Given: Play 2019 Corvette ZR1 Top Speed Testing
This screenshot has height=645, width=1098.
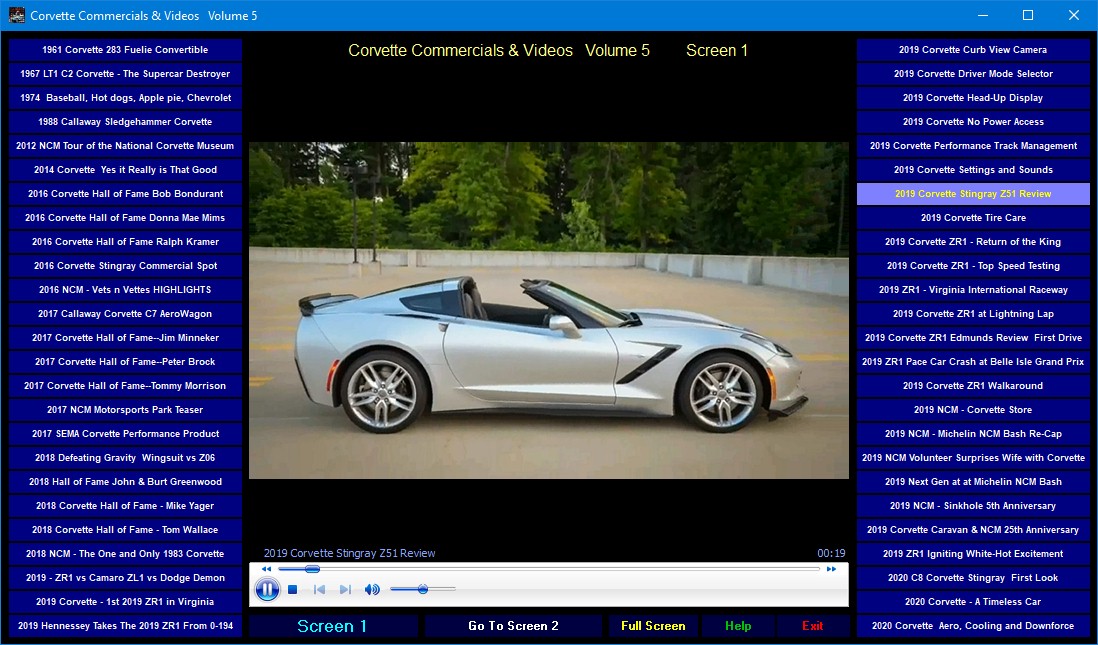Looking at the screenshot, I should click(973, 266).
